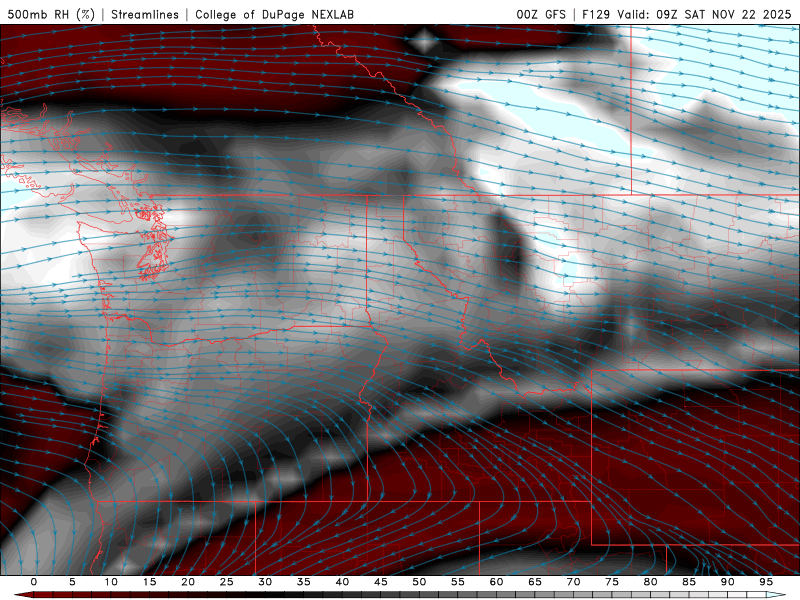Click the '75' label on the color scale
800x600 pixels.
tap(612, 582)
